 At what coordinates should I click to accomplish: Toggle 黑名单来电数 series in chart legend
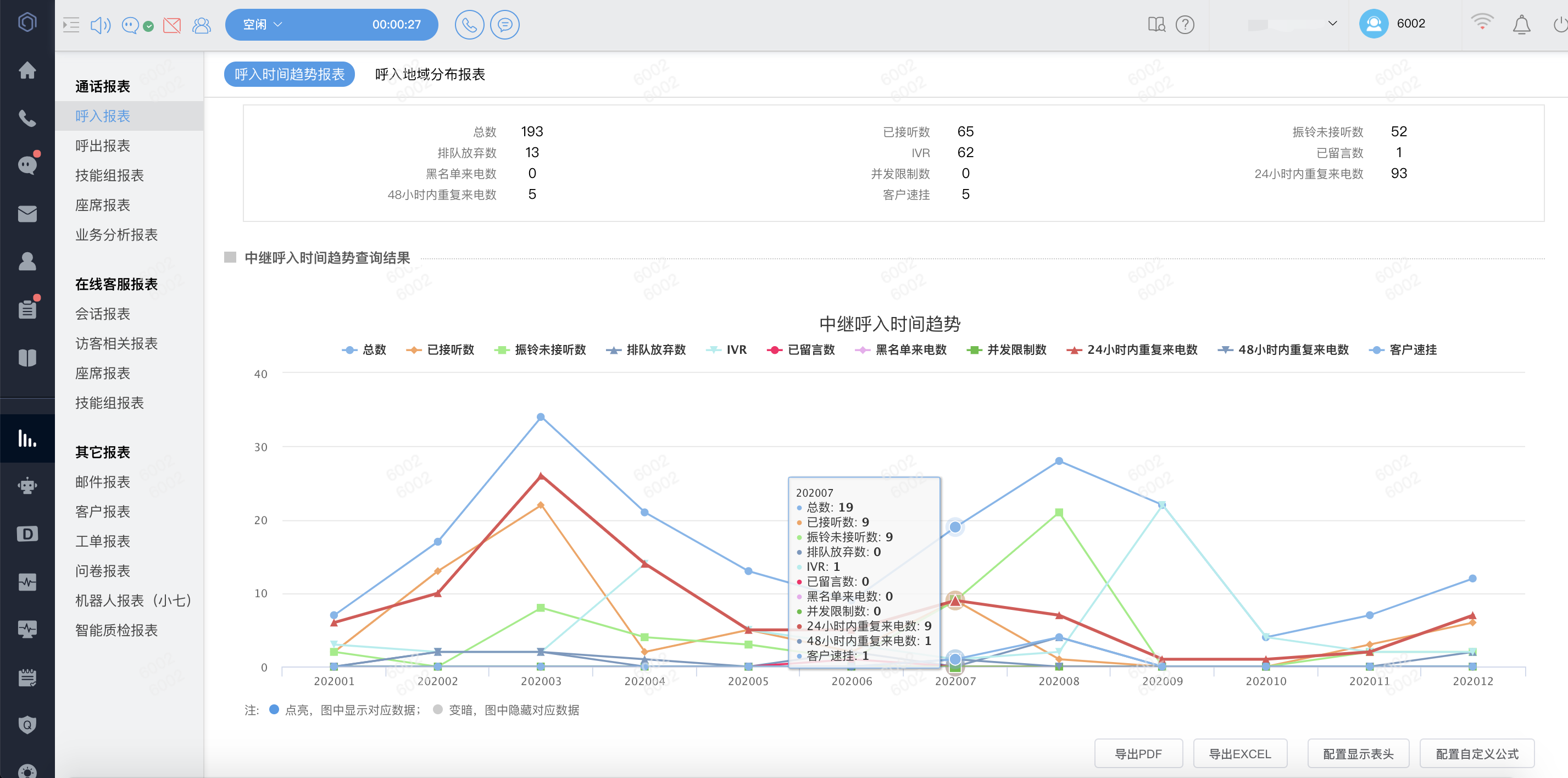point(900,349)
